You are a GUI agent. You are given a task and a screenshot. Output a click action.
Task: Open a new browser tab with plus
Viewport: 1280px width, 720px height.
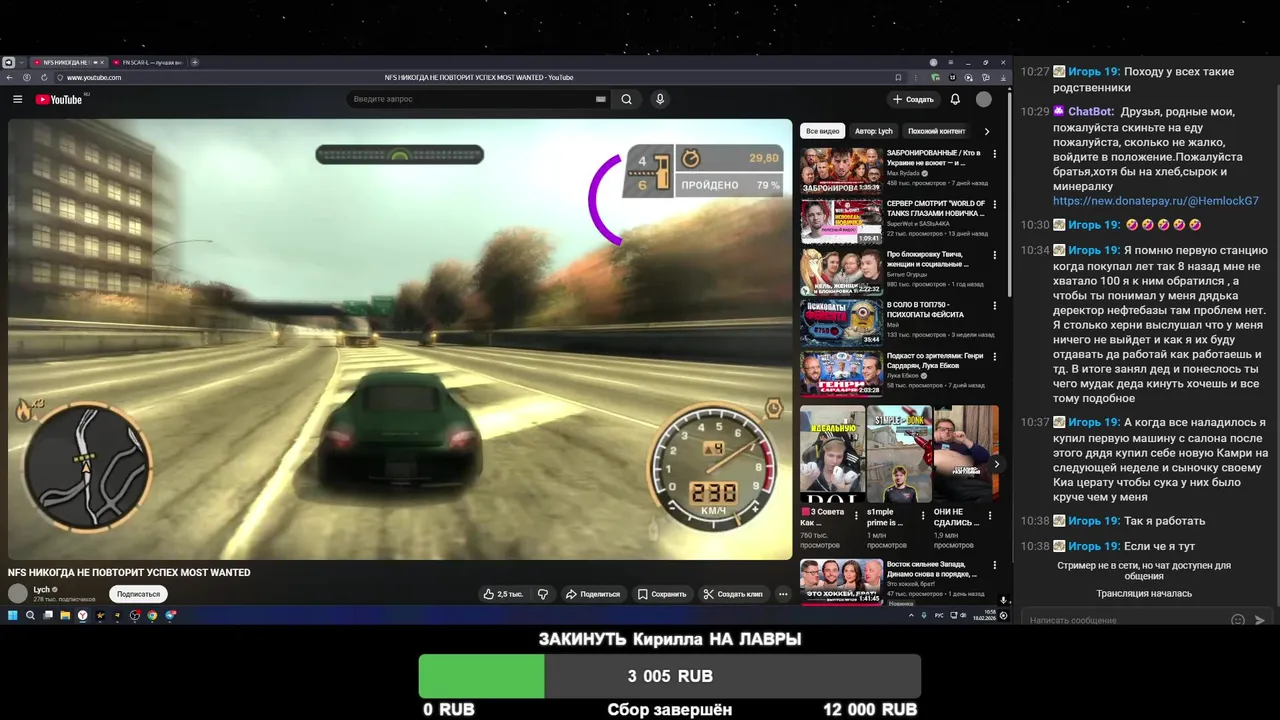click(x=195, y=62)
